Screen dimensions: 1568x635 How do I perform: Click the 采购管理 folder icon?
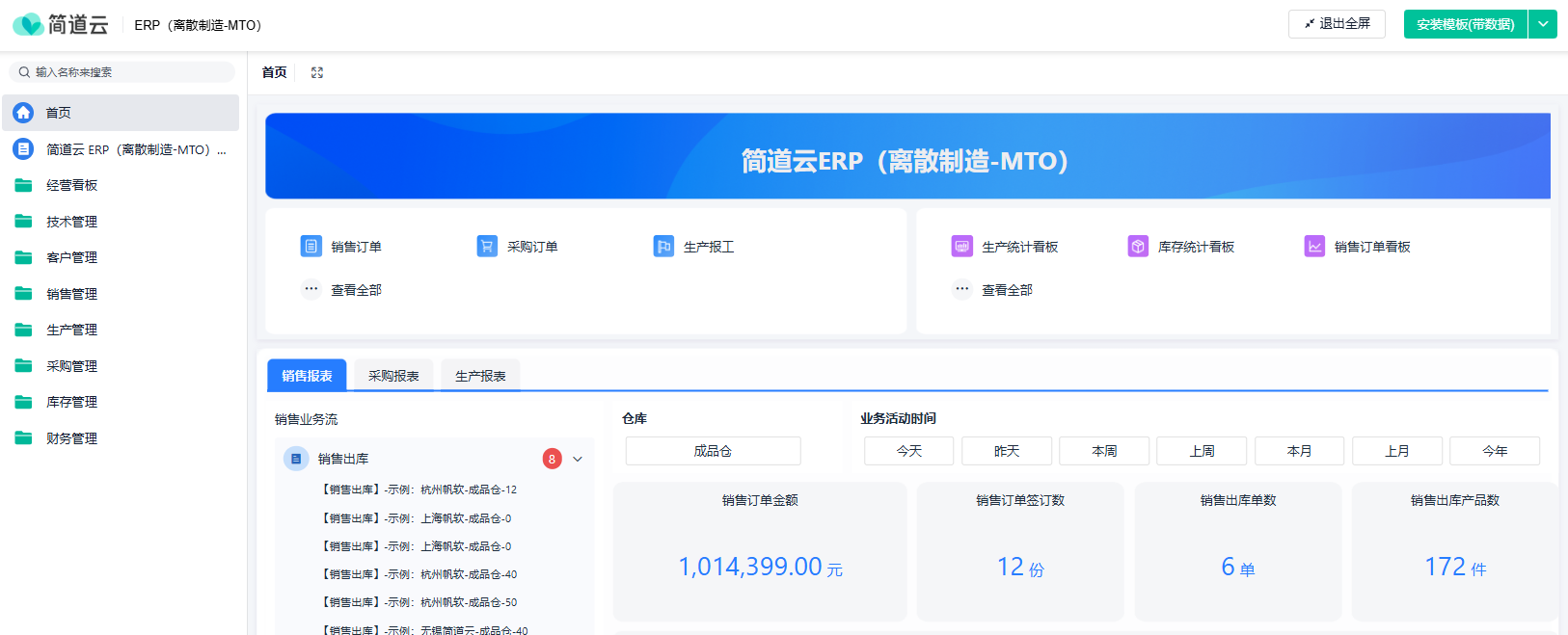click(x=24, y=366)
